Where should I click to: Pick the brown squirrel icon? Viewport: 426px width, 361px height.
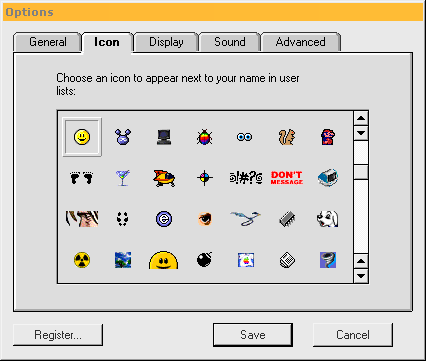click(x=287, y=137)
